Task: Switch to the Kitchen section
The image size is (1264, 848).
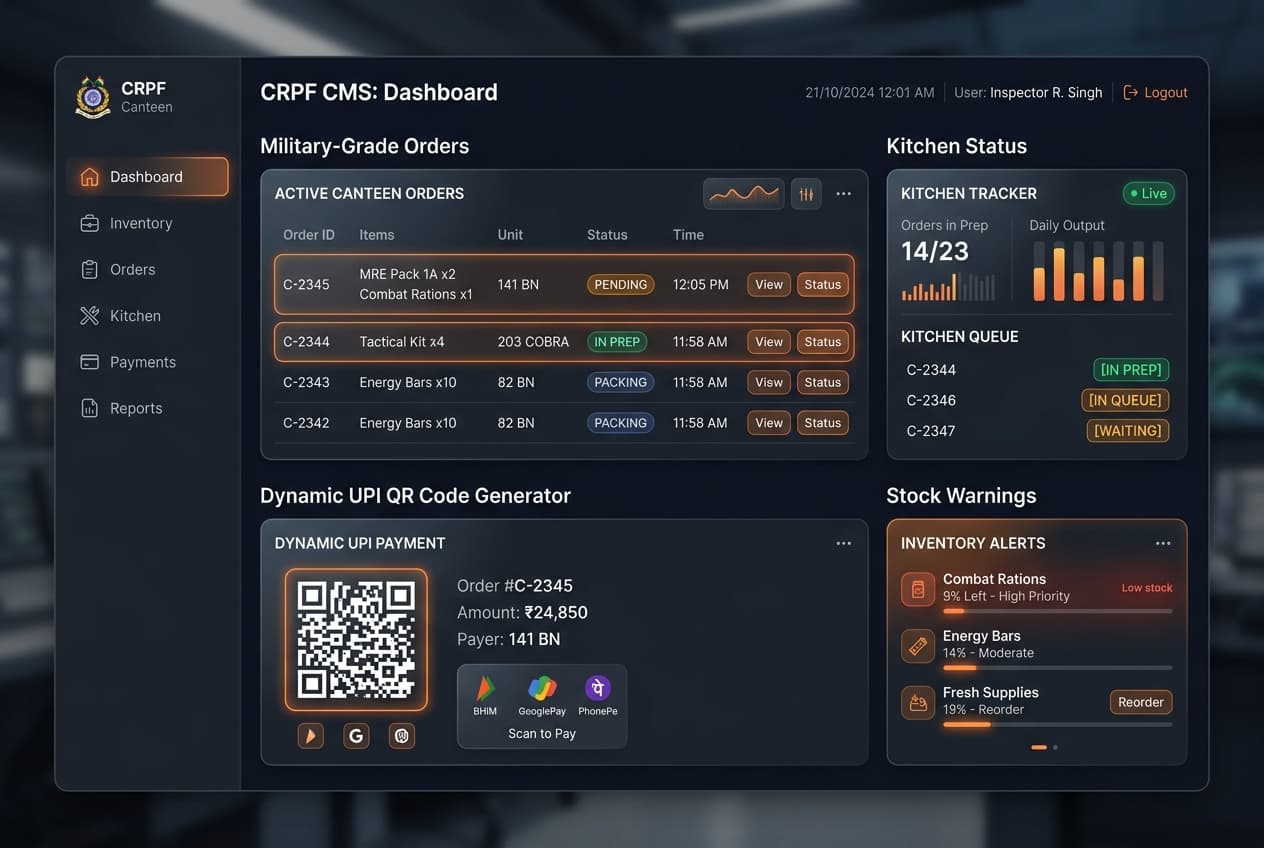Action: [x=135, y=316]
